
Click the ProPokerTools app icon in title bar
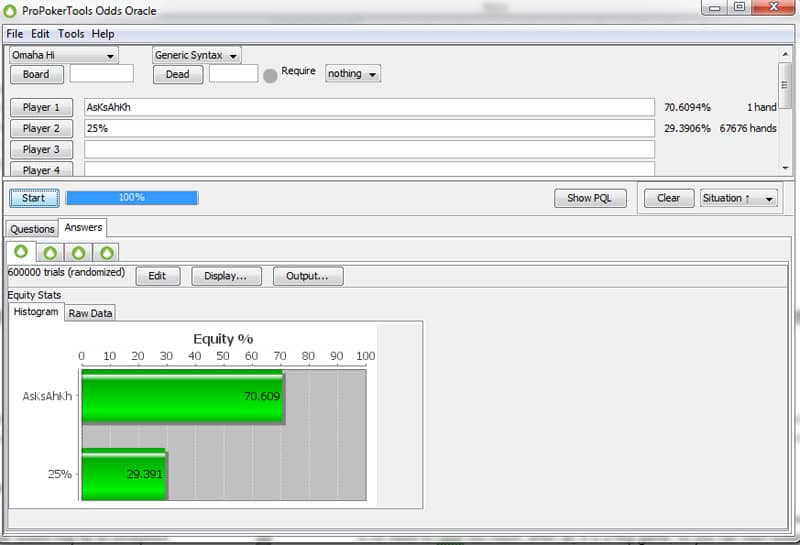coord(10,10)
